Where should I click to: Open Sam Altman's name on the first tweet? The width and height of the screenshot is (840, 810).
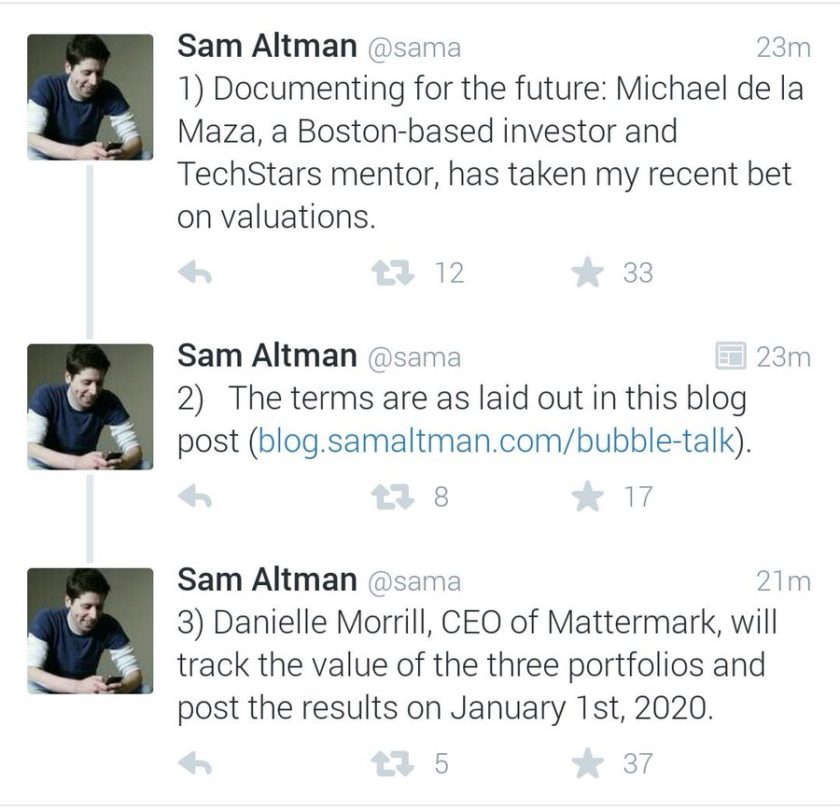pyautogui.click(x=267, y=46)
